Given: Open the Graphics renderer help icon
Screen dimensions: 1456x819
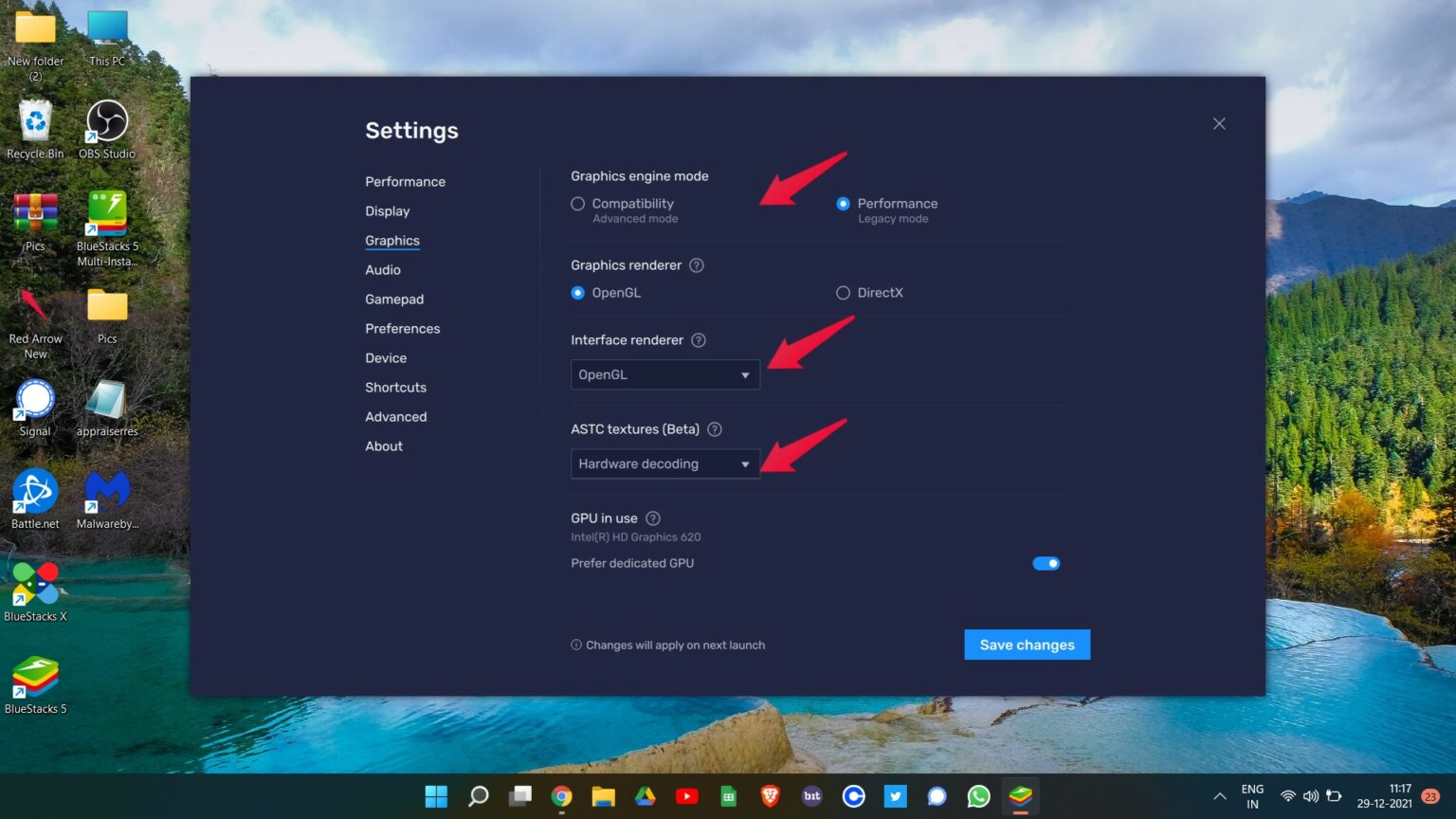Looking at the screenshot, I should (x=697, y=265).
